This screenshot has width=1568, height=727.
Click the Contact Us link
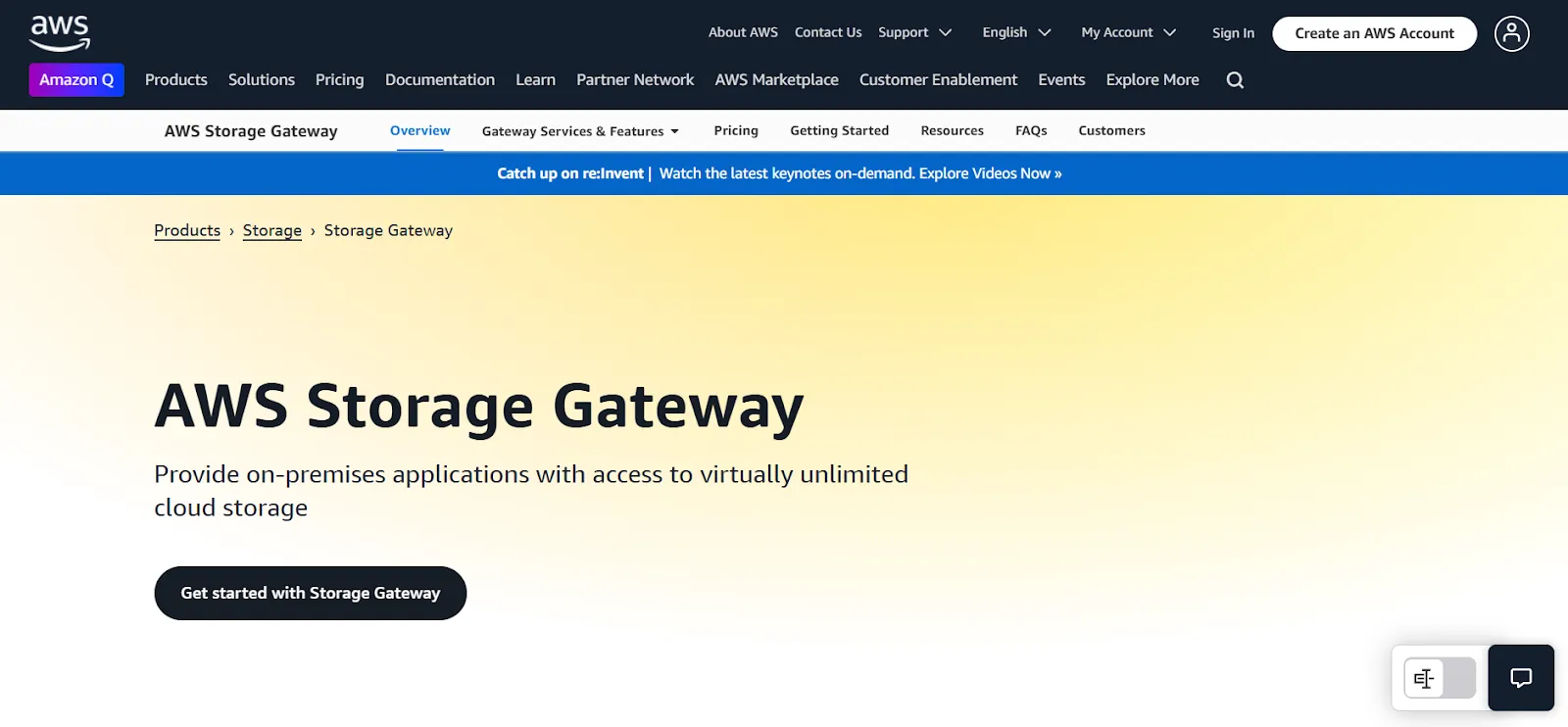click(x=828, y=32)
